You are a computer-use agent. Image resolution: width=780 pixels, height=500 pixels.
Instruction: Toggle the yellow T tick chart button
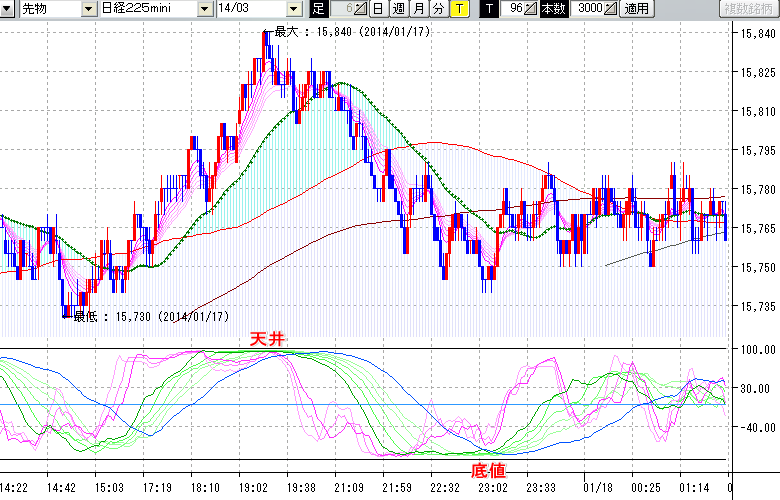tap(458, 9)
